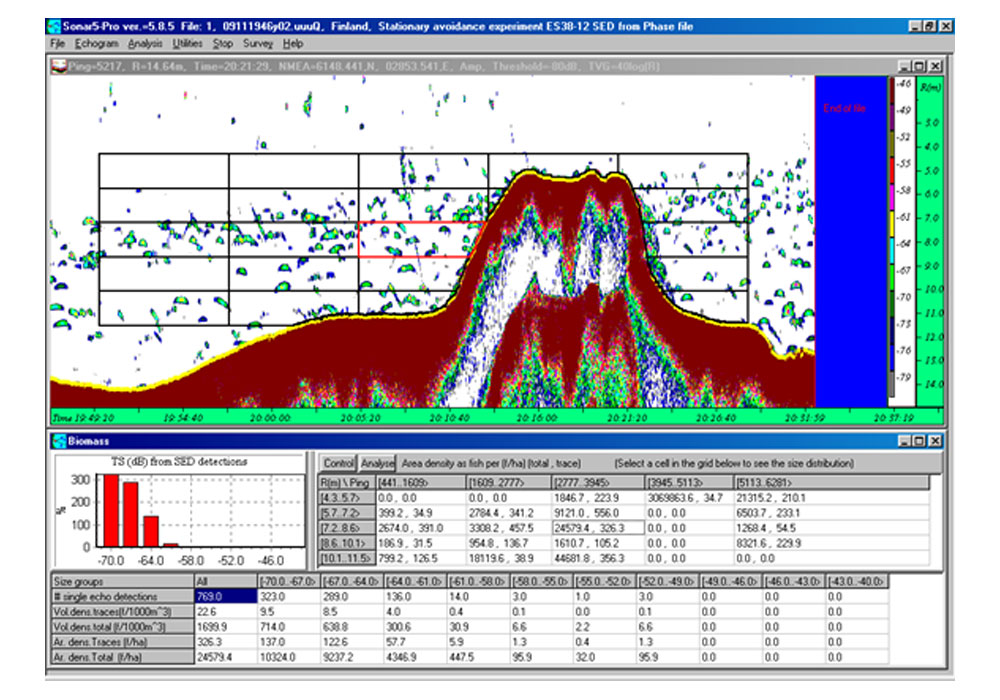Open the Echogram menu

click(x=96, y=44)
